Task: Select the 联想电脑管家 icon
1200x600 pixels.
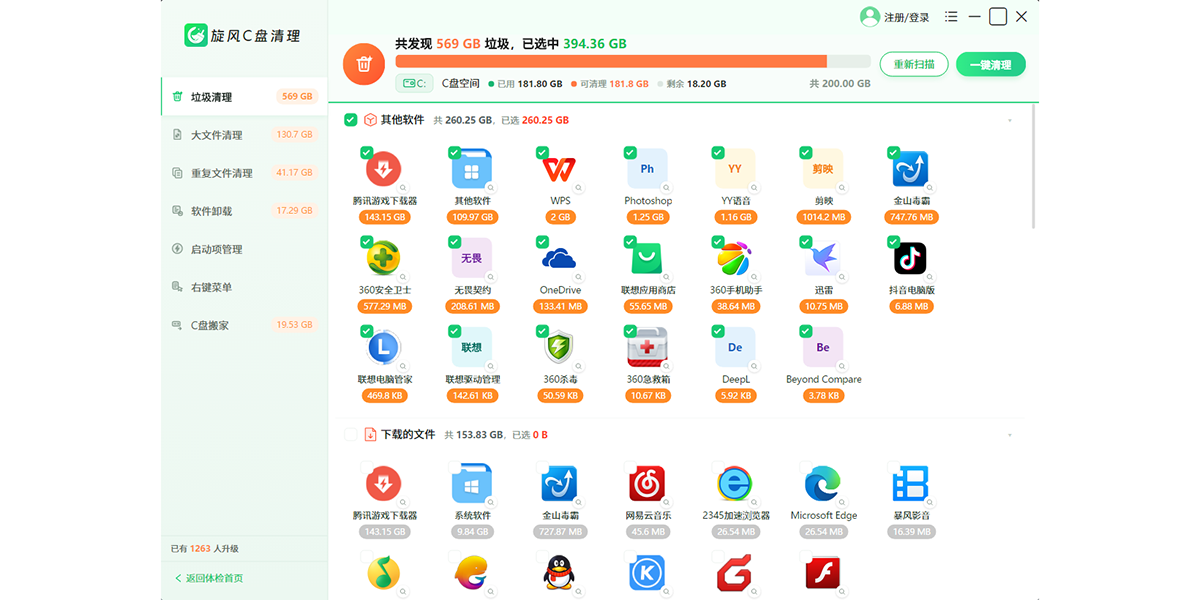Action: [x=383, y=347]
